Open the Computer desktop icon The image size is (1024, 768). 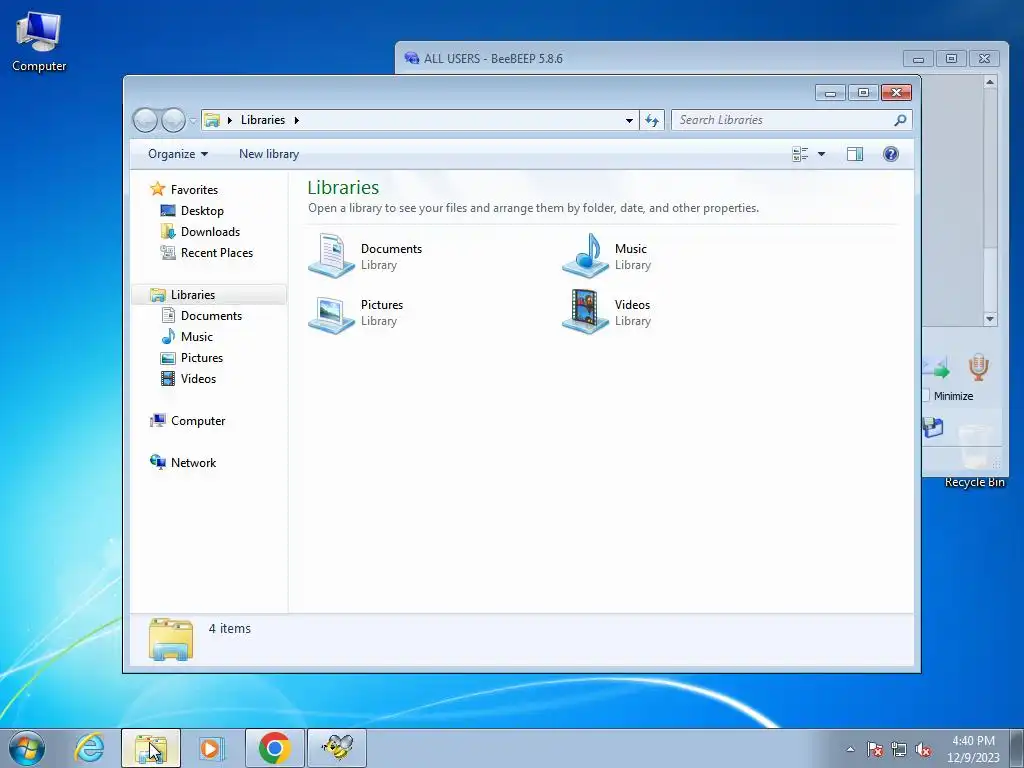[39, 40]
